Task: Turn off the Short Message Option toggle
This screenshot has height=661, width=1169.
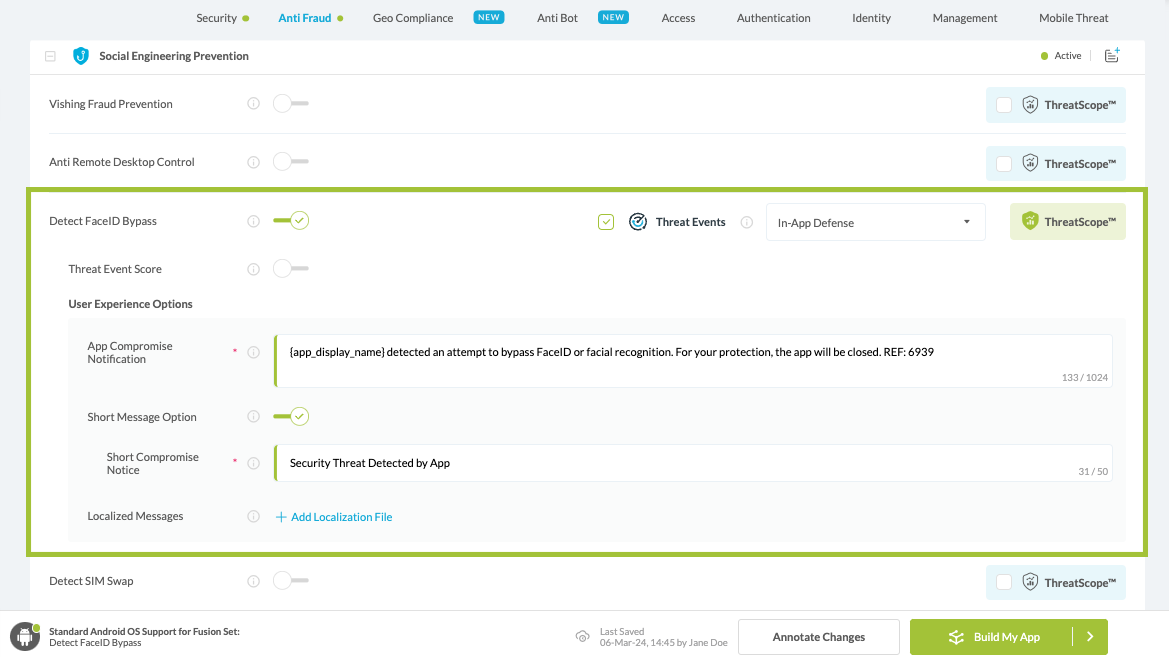Action: pos(291,417)
